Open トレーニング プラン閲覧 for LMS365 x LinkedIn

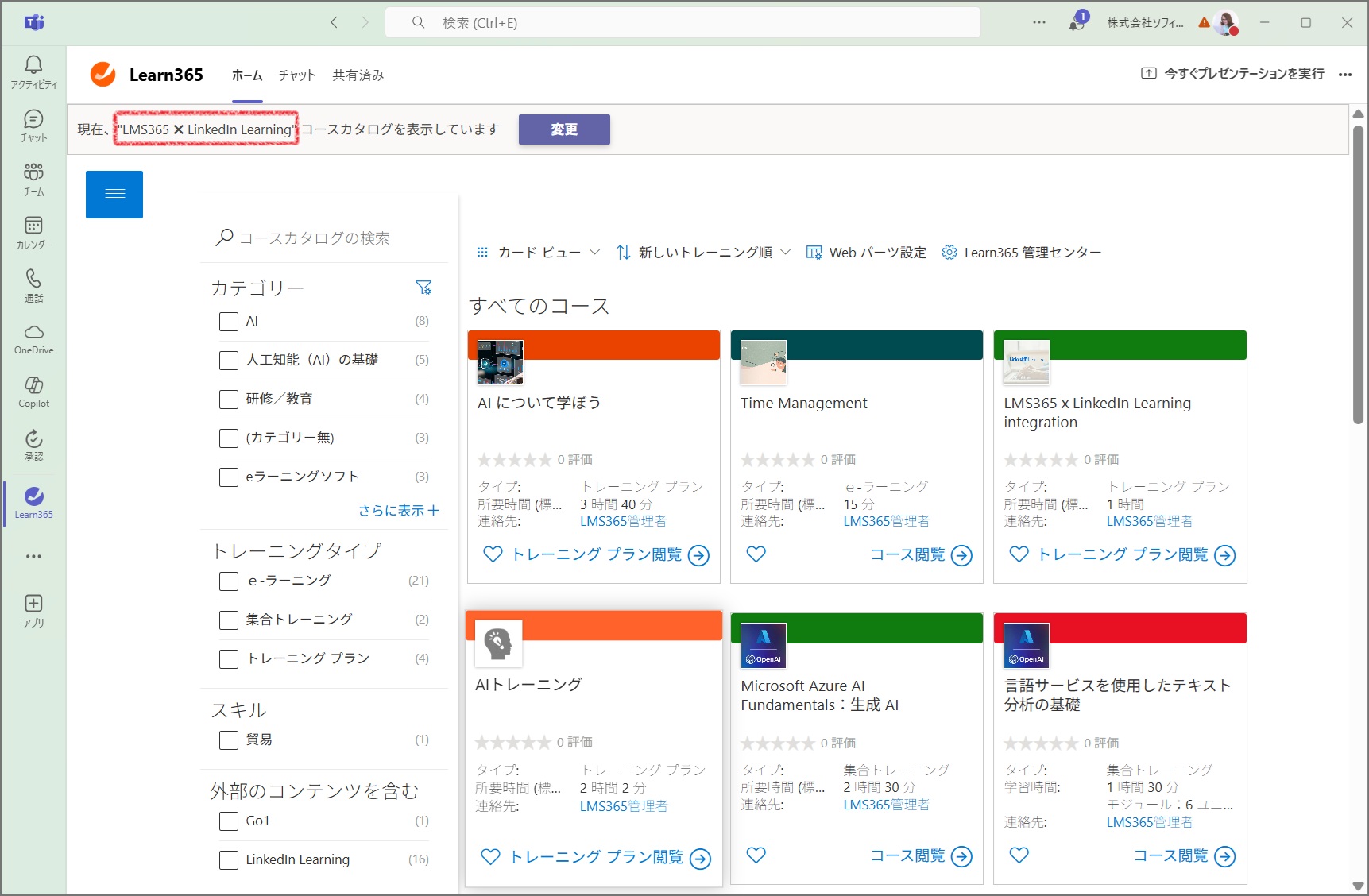[x=1137, y=554]
